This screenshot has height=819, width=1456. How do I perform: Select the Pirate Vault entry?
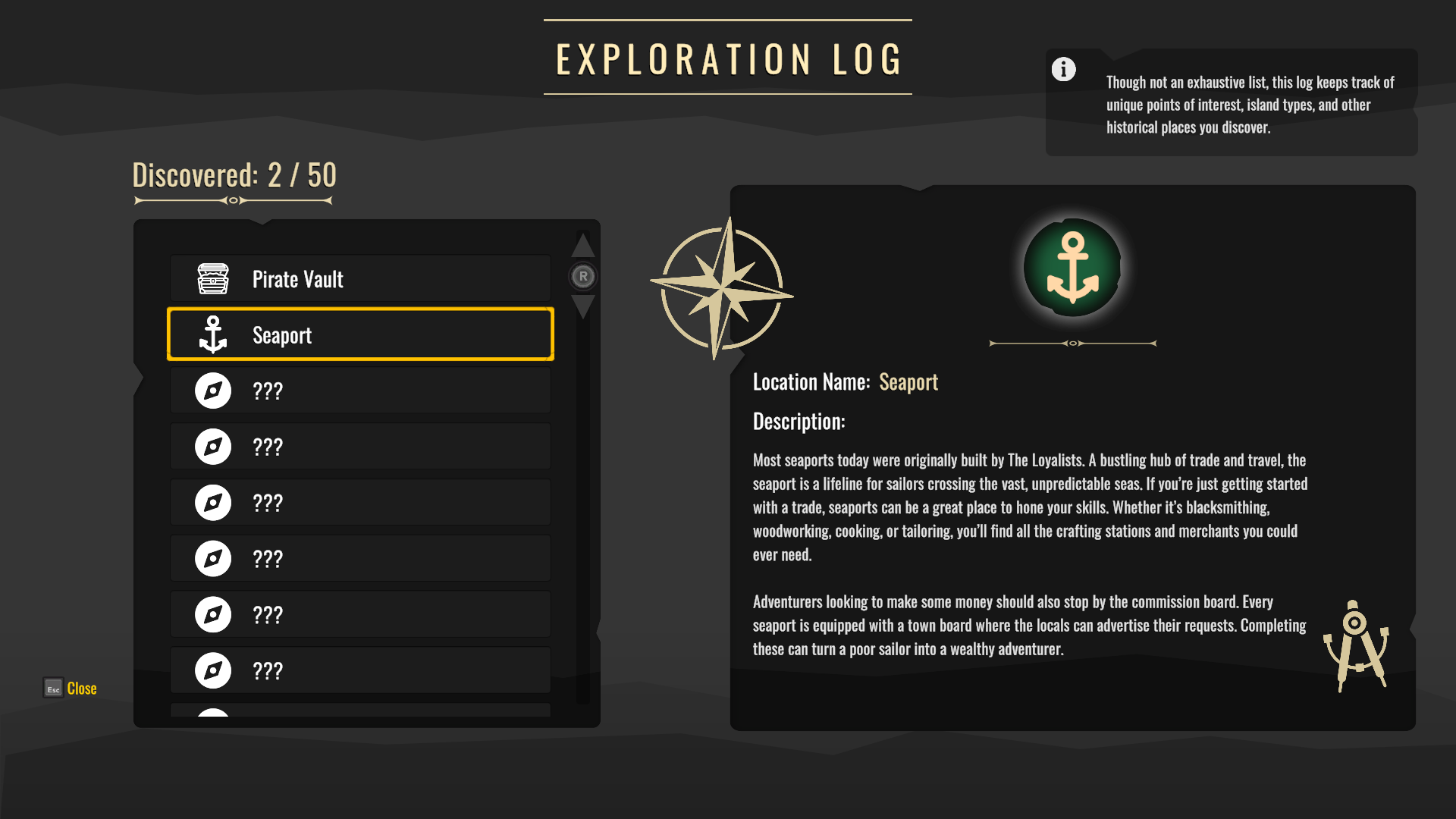tap(360, 279)
